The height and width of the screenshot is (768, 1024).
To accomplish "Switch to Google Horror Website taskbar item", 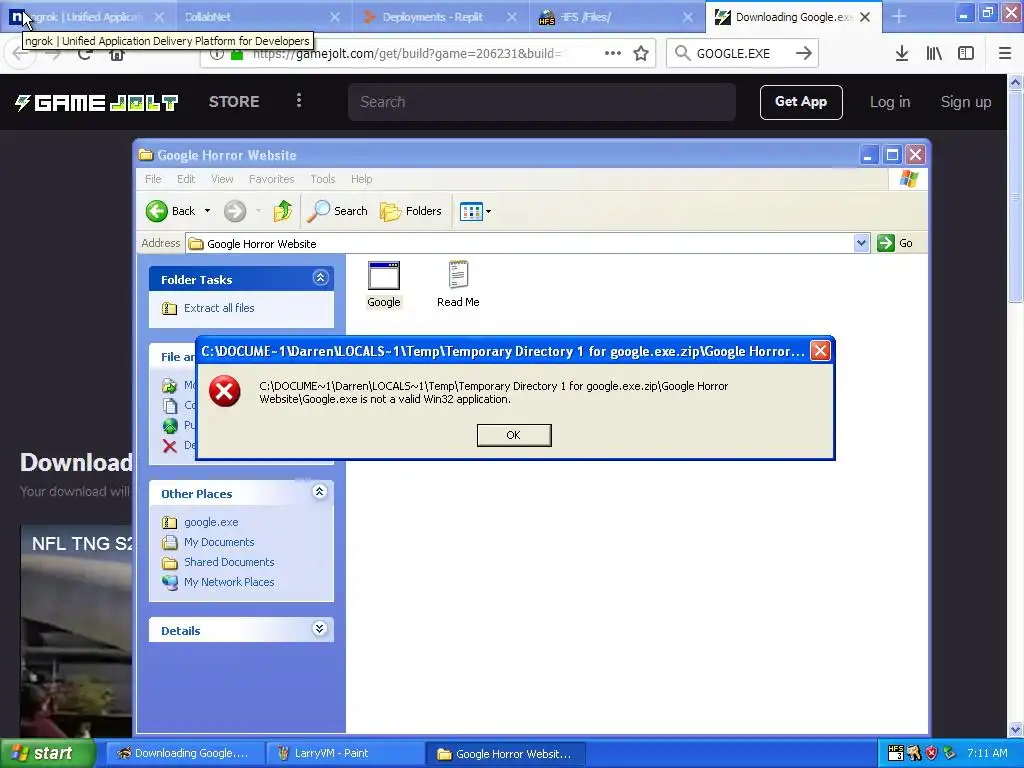I will coord(506,753).
